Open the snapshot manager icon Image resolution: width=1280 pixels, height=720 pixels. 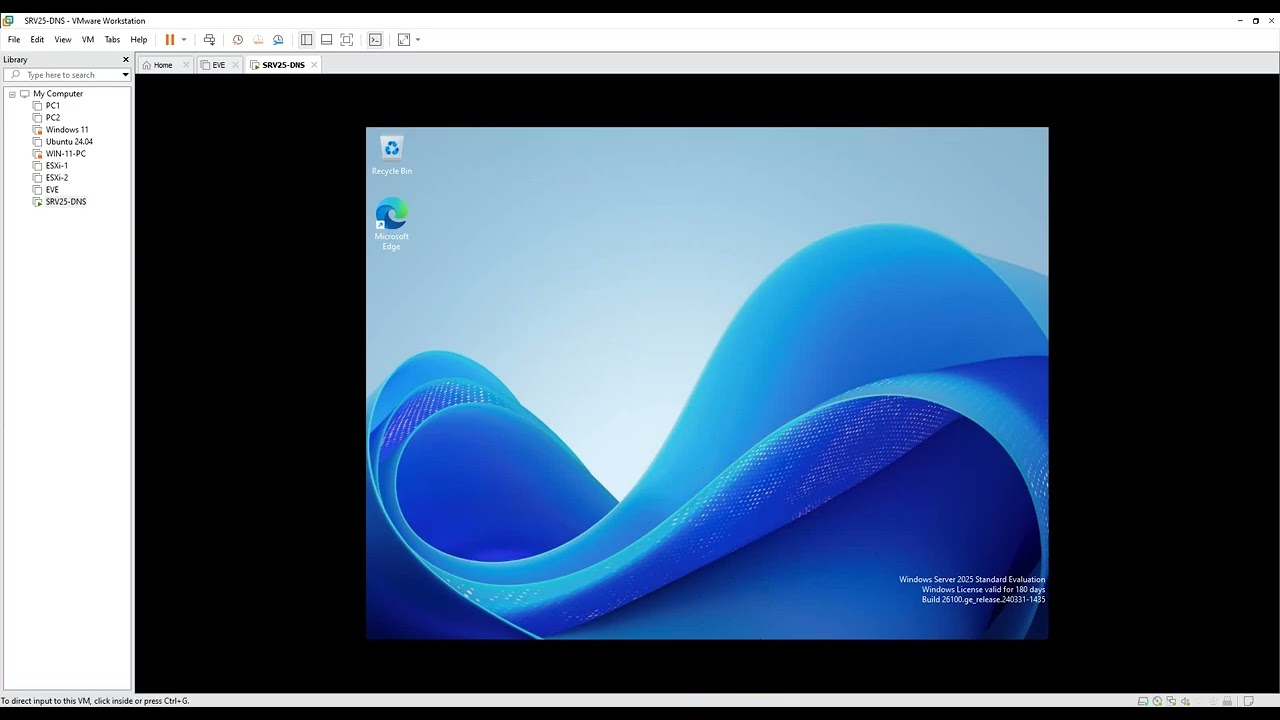click(278, 40)
